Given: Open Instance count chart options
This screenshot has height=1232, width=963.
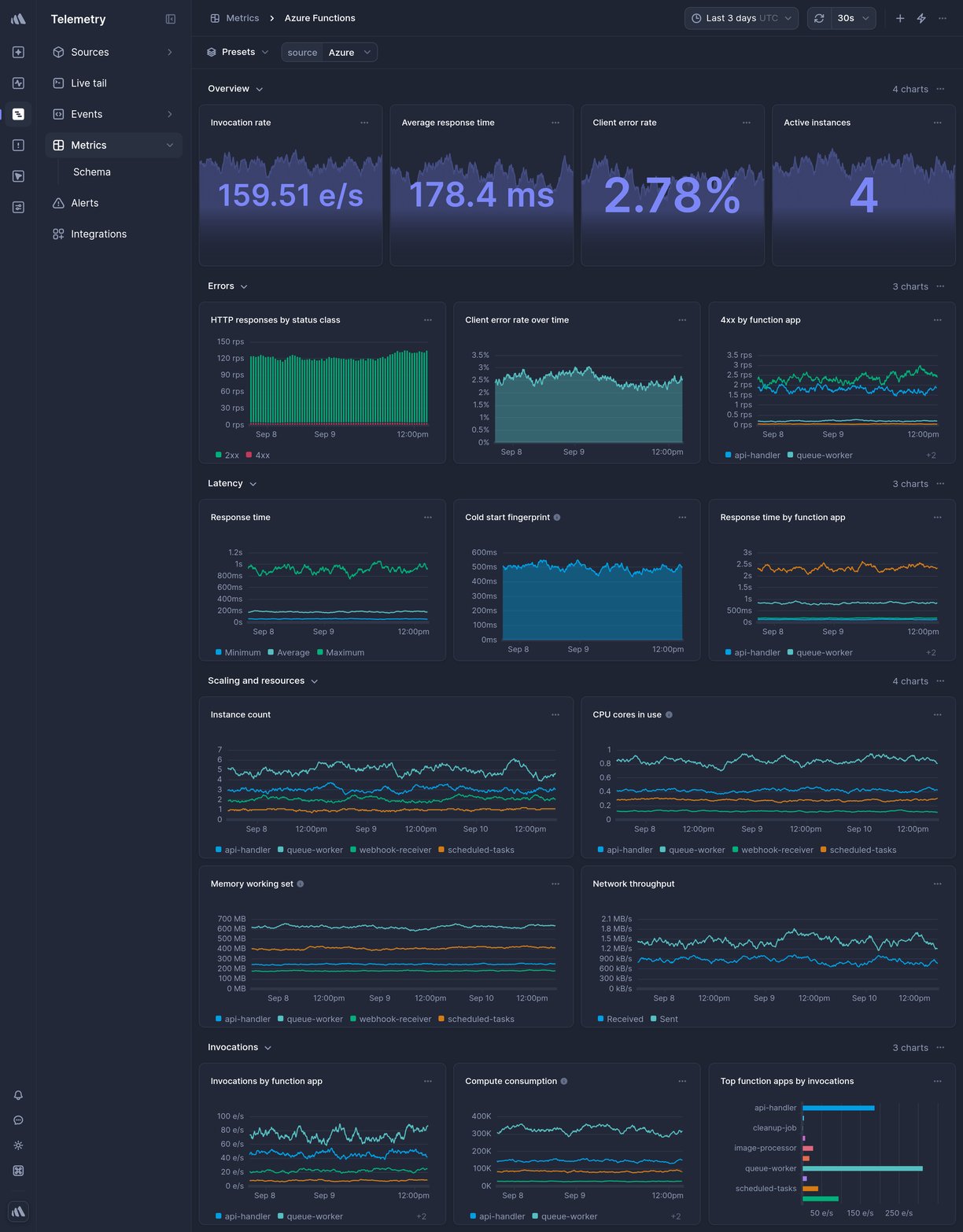Looking at the screenshot, I should pyautogui.click(x=555, y=715).
